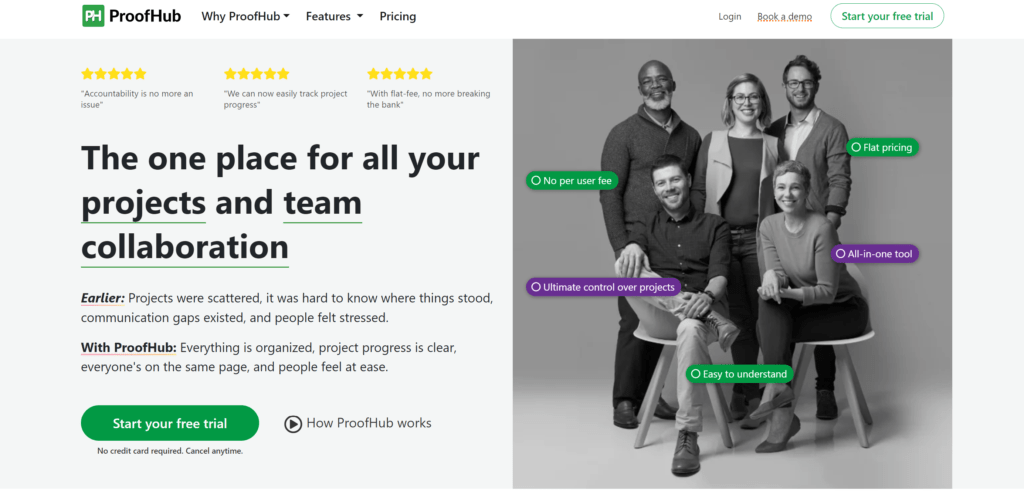Expand the Why ProofHub dropdown menu
The image size is (1024, 501).
246,16
